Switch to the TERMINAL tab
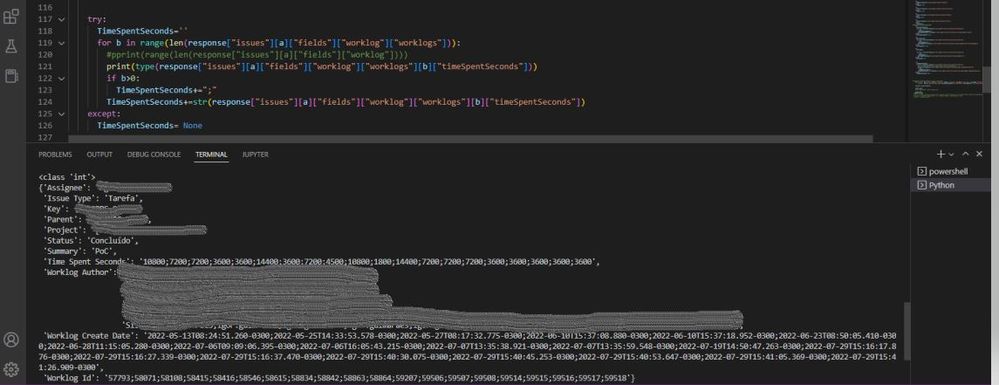999x385 pixels. coord(211,155)
